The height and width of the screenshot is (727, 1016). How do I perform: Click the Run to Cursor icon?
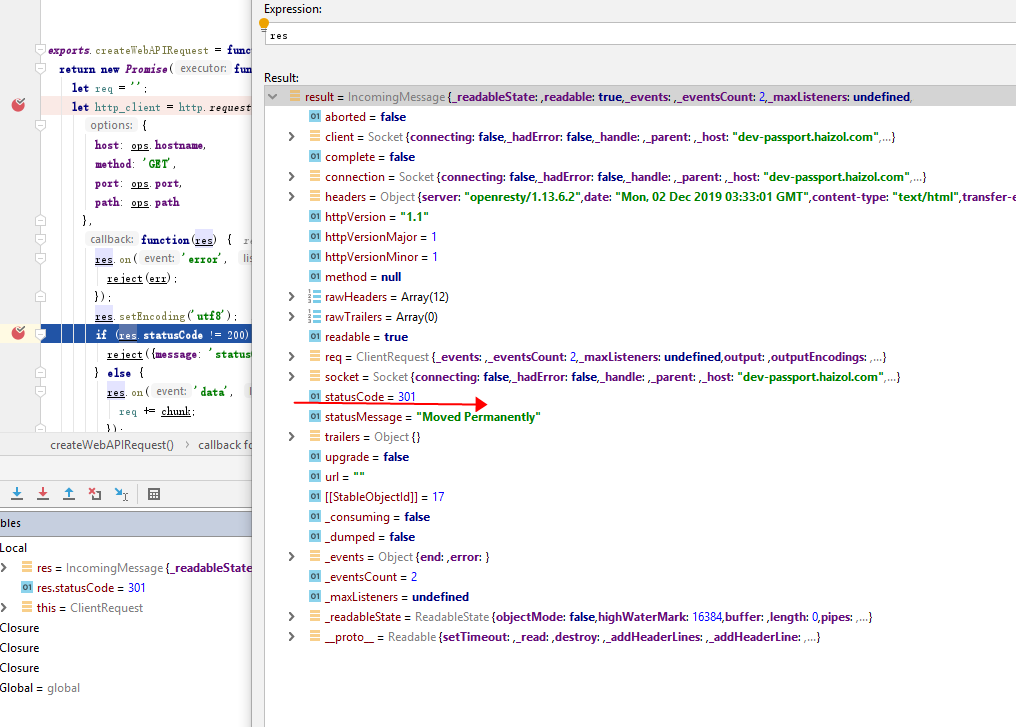point(120,494)
